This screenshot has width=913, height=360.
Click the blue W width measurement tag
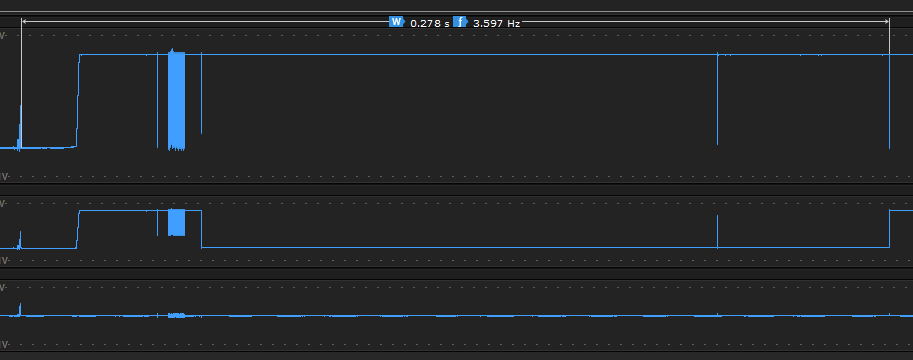[397, 22]
